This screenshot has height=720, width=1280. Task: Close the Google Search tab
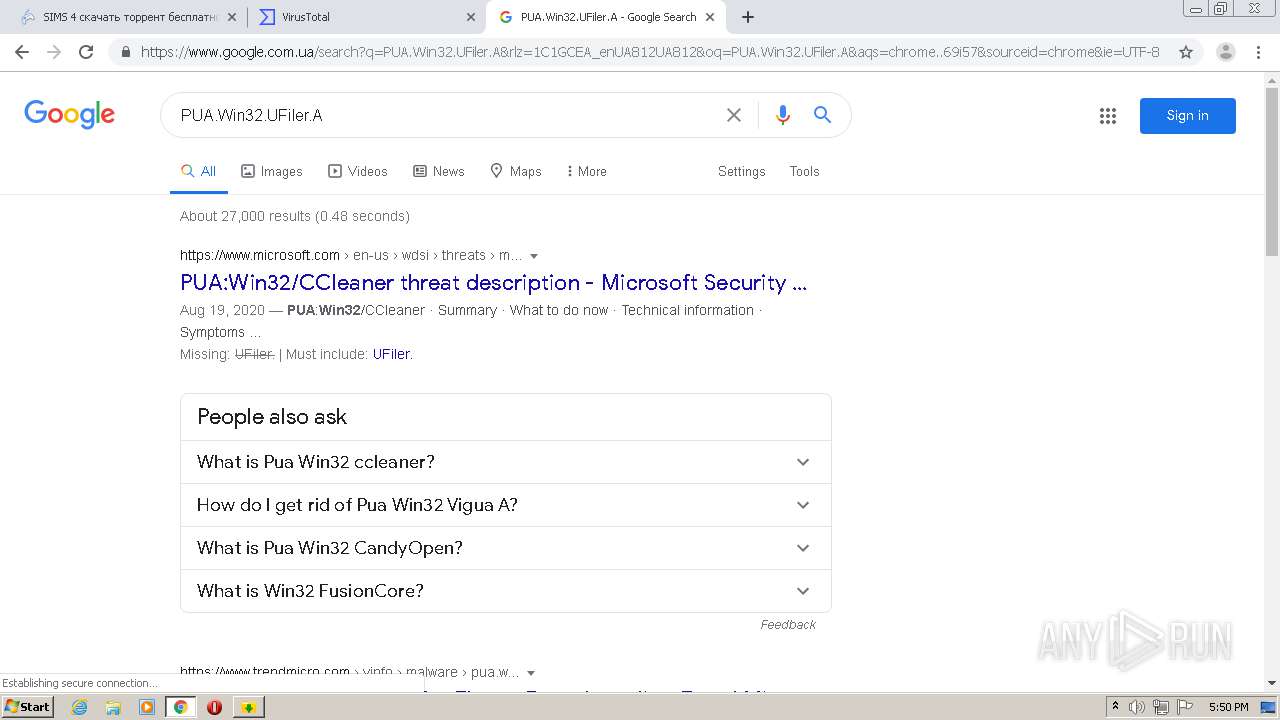(x=710, y=17)
